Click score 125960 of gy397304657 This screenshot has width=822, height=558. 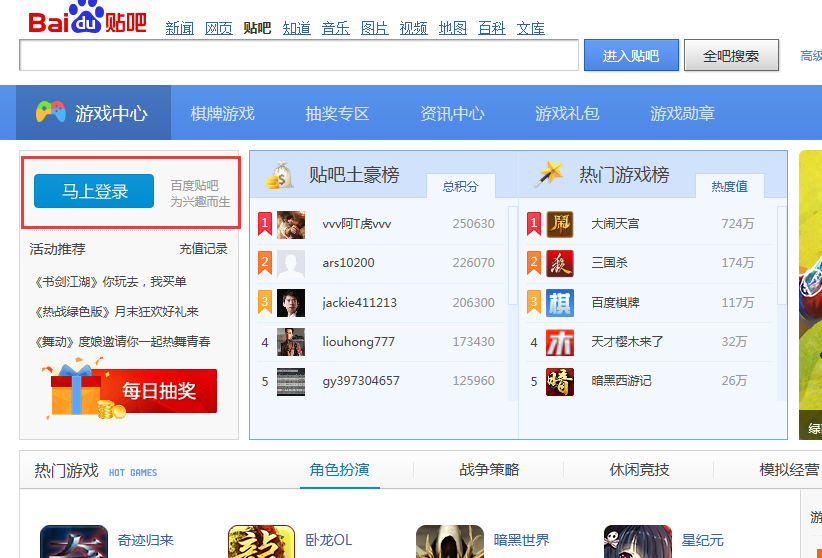click(473, 381)
